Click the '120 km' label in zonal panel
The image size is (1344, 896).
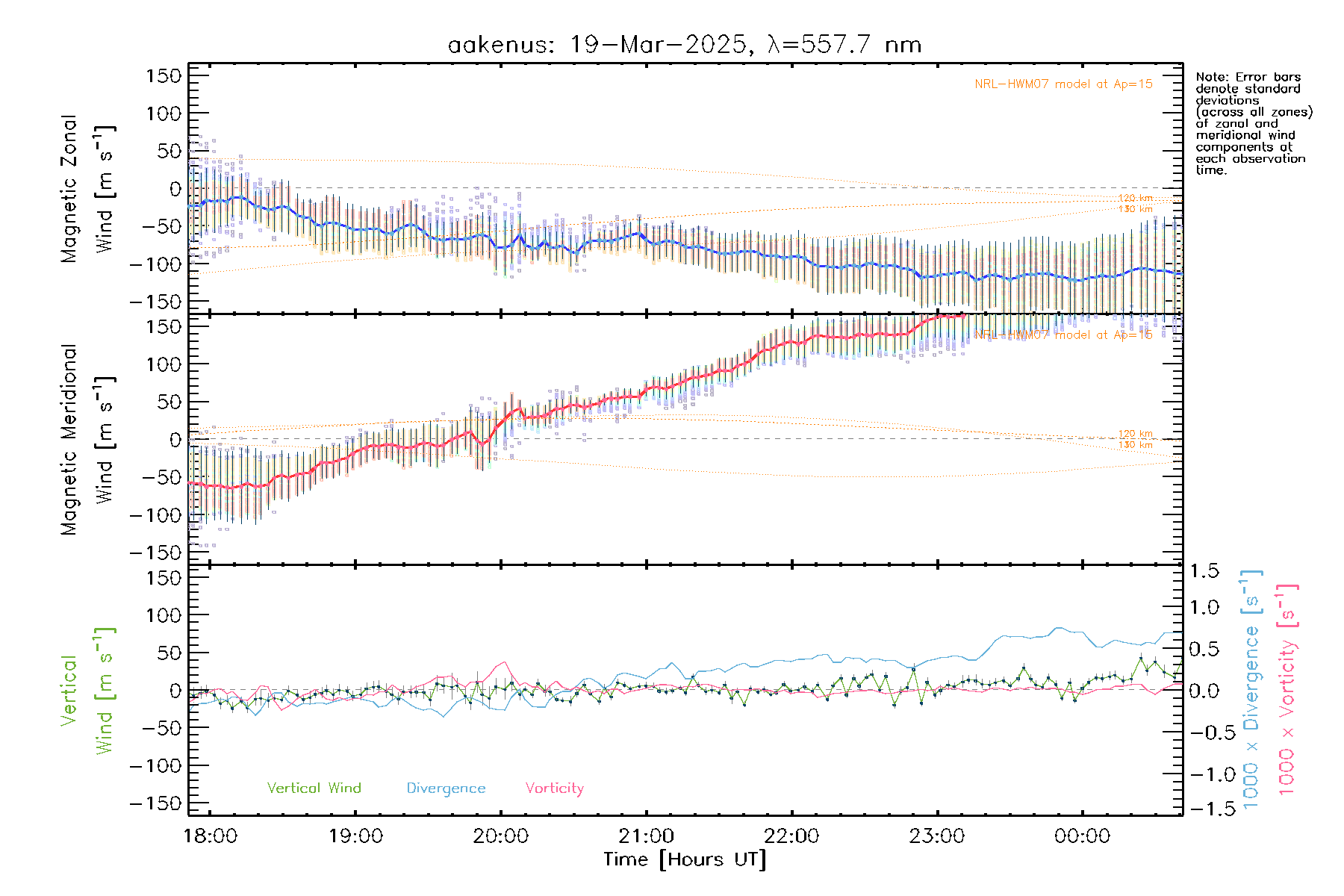click(1135, 198)
